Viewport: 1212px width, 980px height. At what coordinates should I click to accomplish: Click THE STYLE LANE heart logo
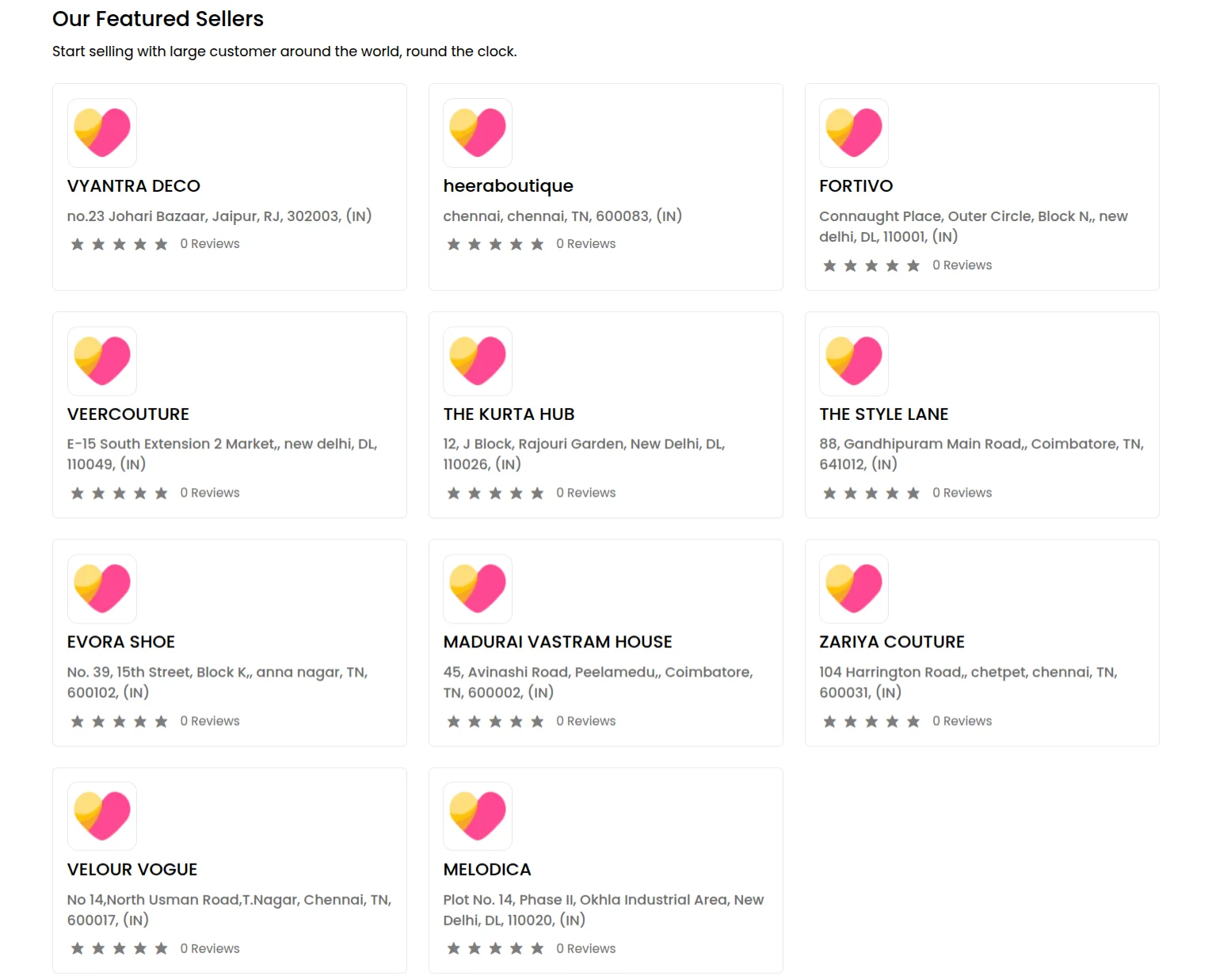(x=854, y=361)
